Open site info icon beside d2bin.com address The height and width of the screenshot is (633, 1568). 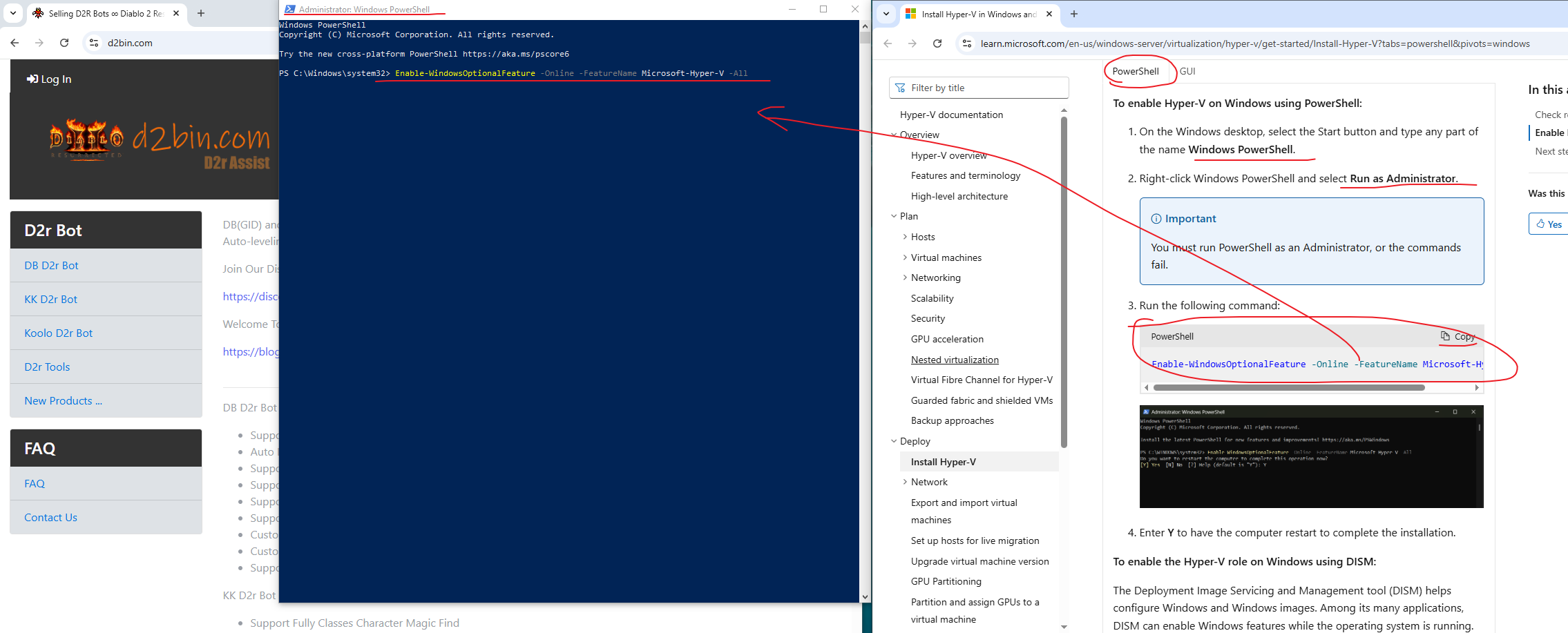tap(94, 43)
